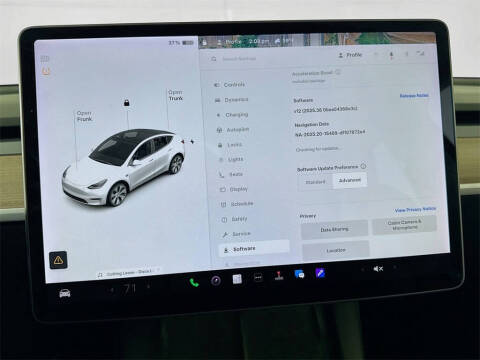Decrease cabin temperature with left arrow
Screen dimensions: 480x360
coord(112,290)
